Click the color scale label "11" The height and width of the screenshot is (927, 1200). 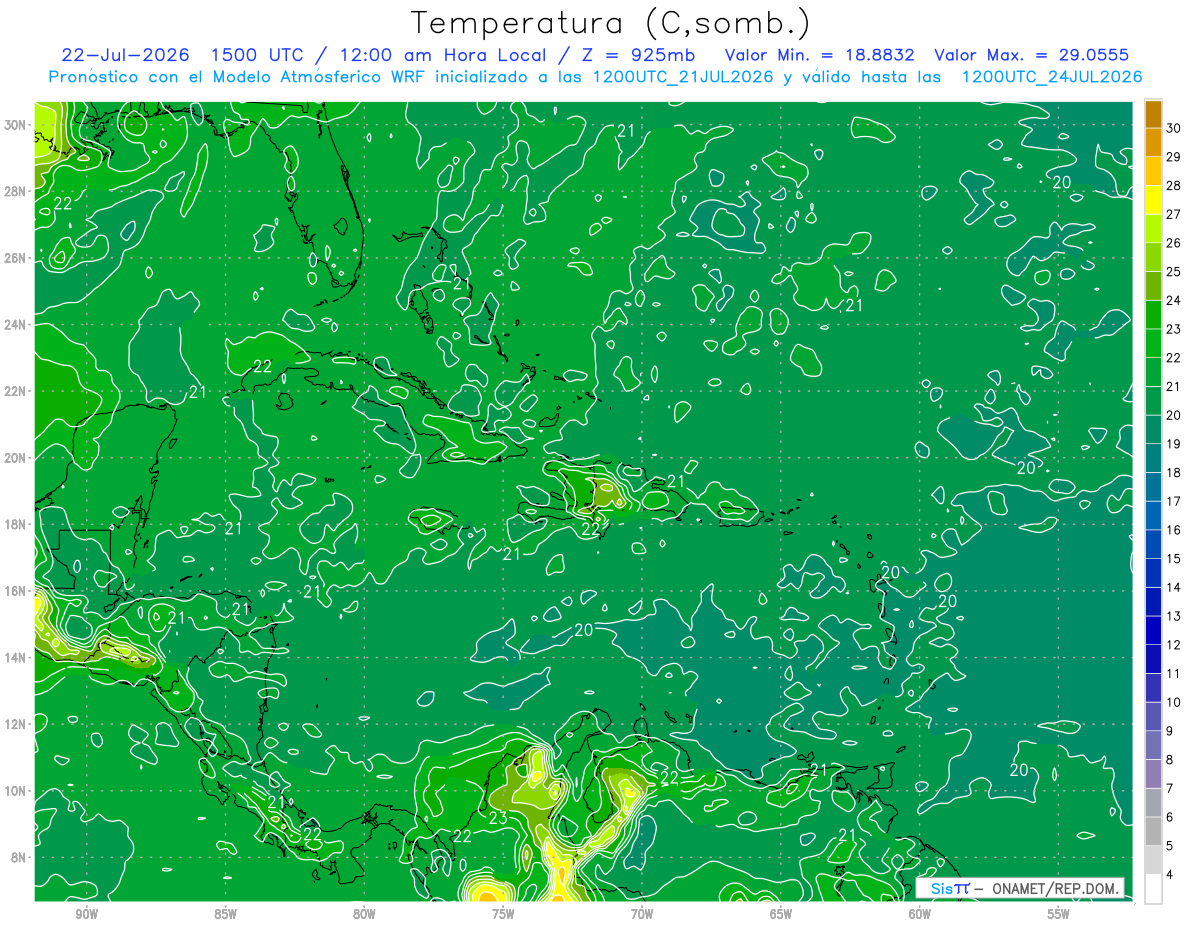(1173, 673)
